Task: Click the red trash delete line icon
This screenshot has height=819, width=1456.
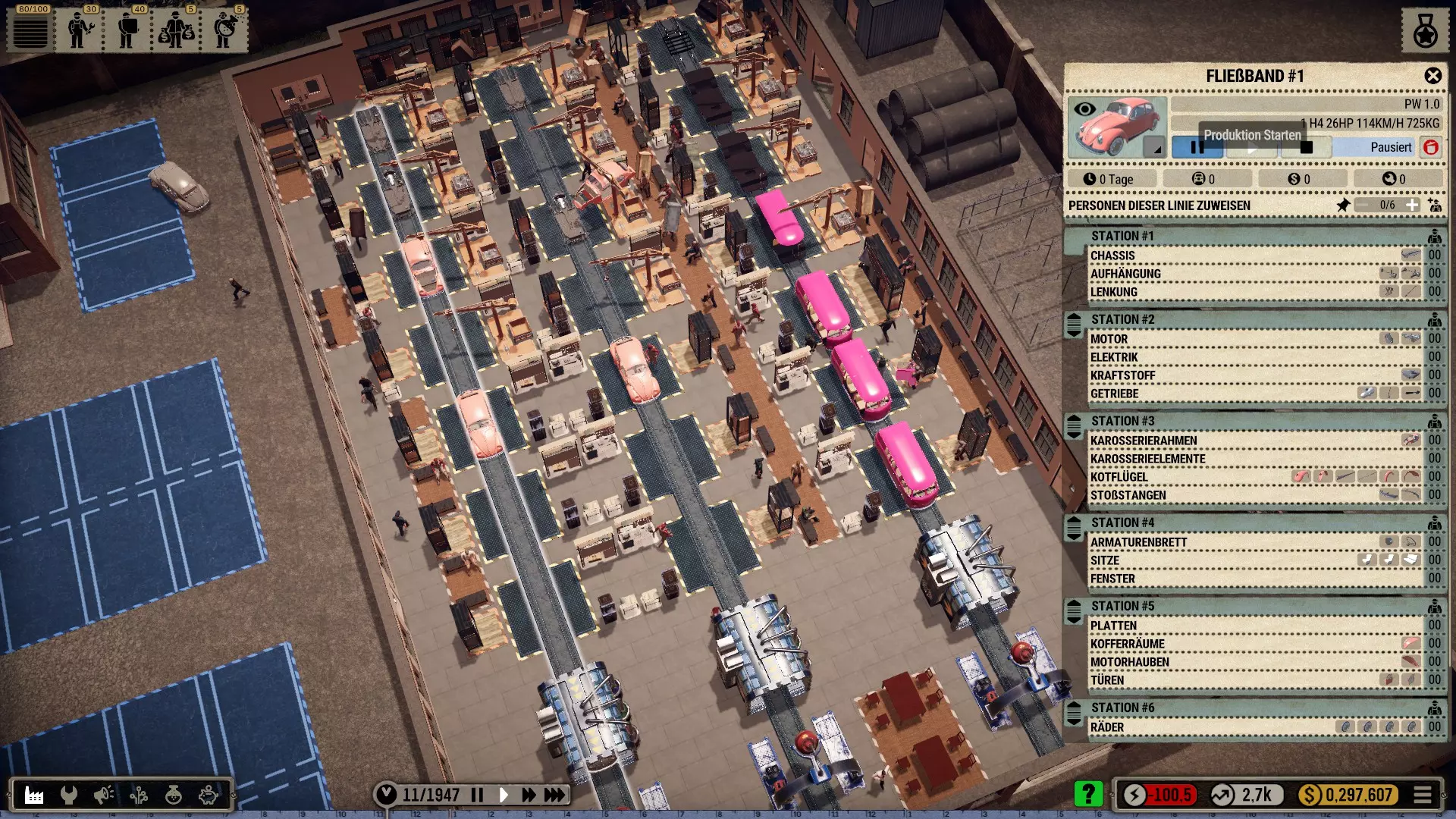Action: point(1431,147)
